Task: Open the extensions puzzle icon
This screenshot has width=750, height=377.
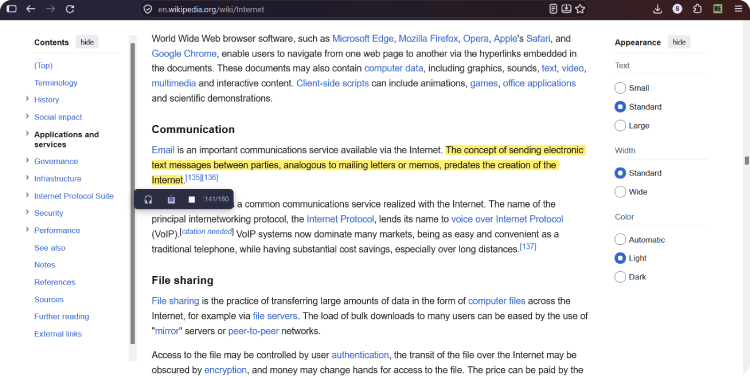Action: [698, 9]
